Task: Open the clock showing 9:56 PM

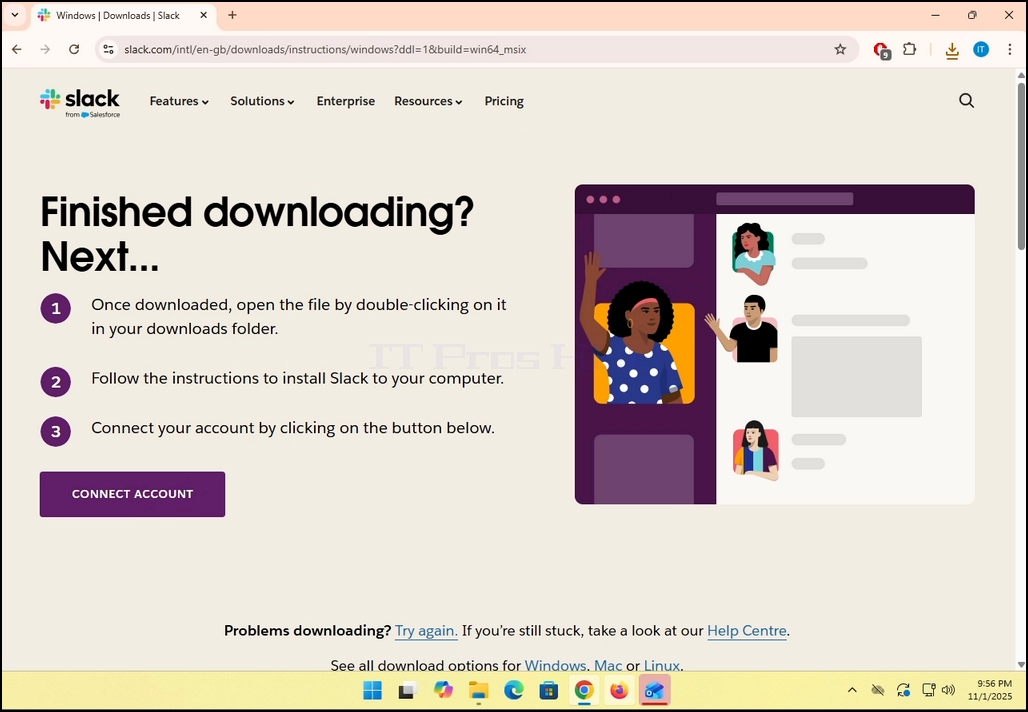Action: [x=990, y=690]
